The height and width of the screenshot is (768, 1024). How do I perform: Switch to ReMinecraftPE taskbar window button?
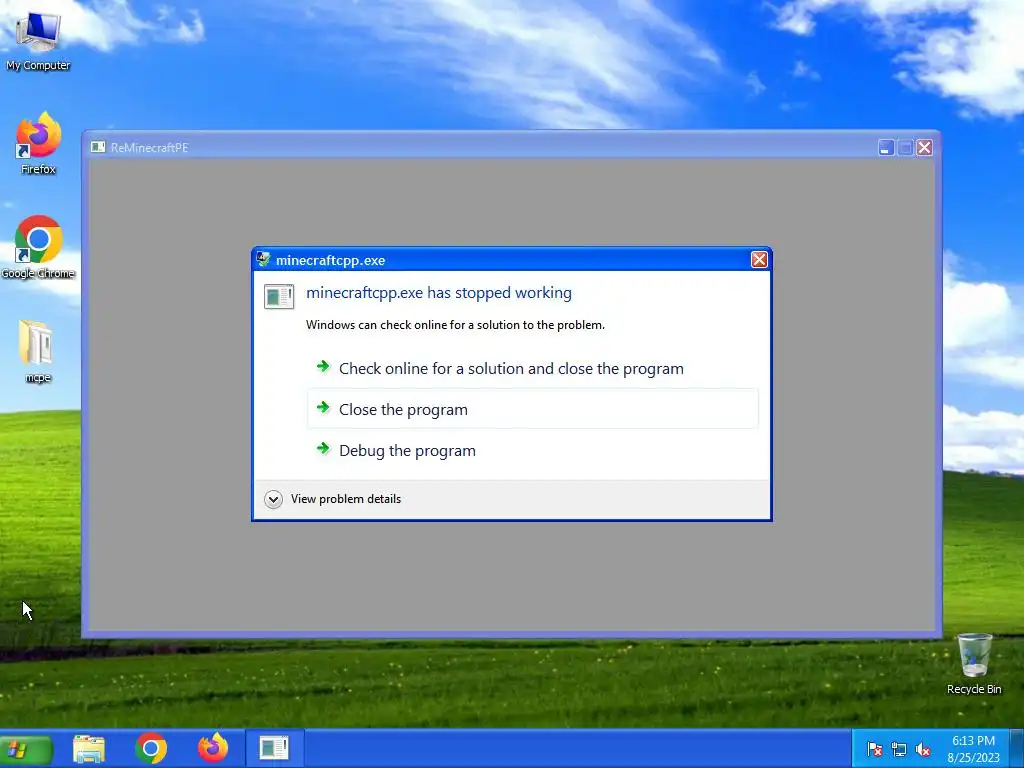(274, 748)
